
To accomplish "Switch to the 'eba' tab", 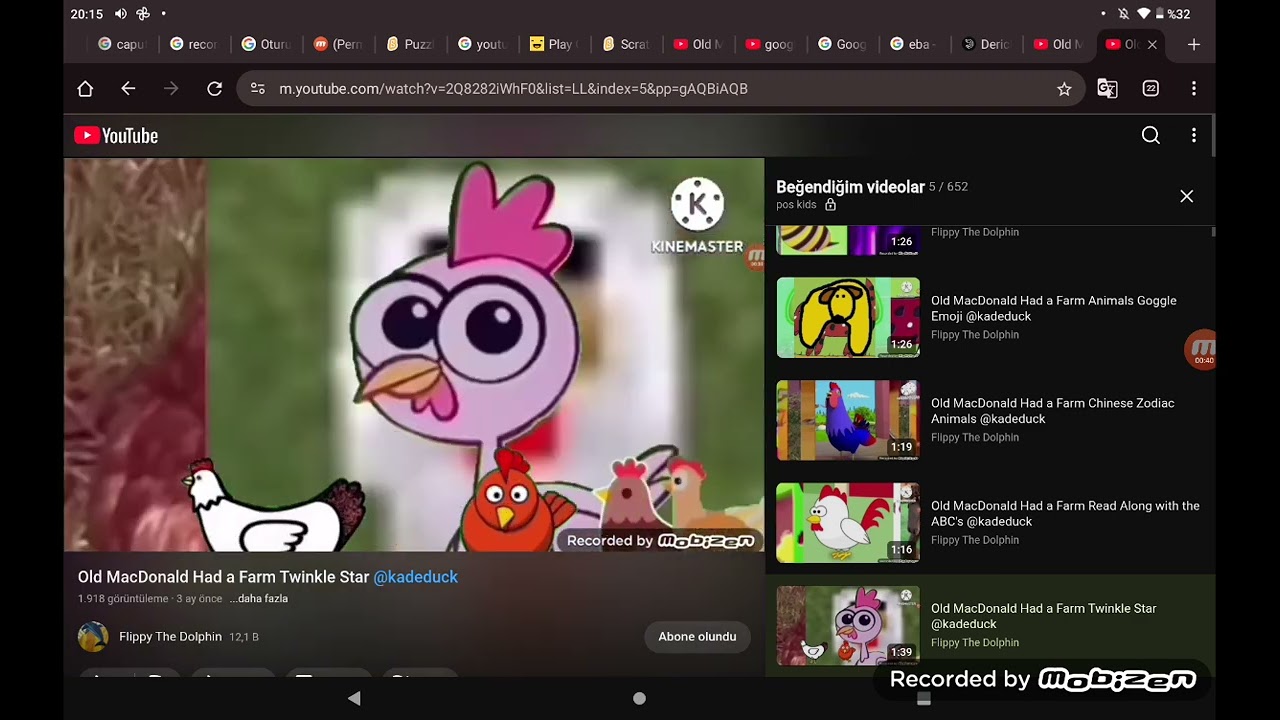I will point(914,44).
